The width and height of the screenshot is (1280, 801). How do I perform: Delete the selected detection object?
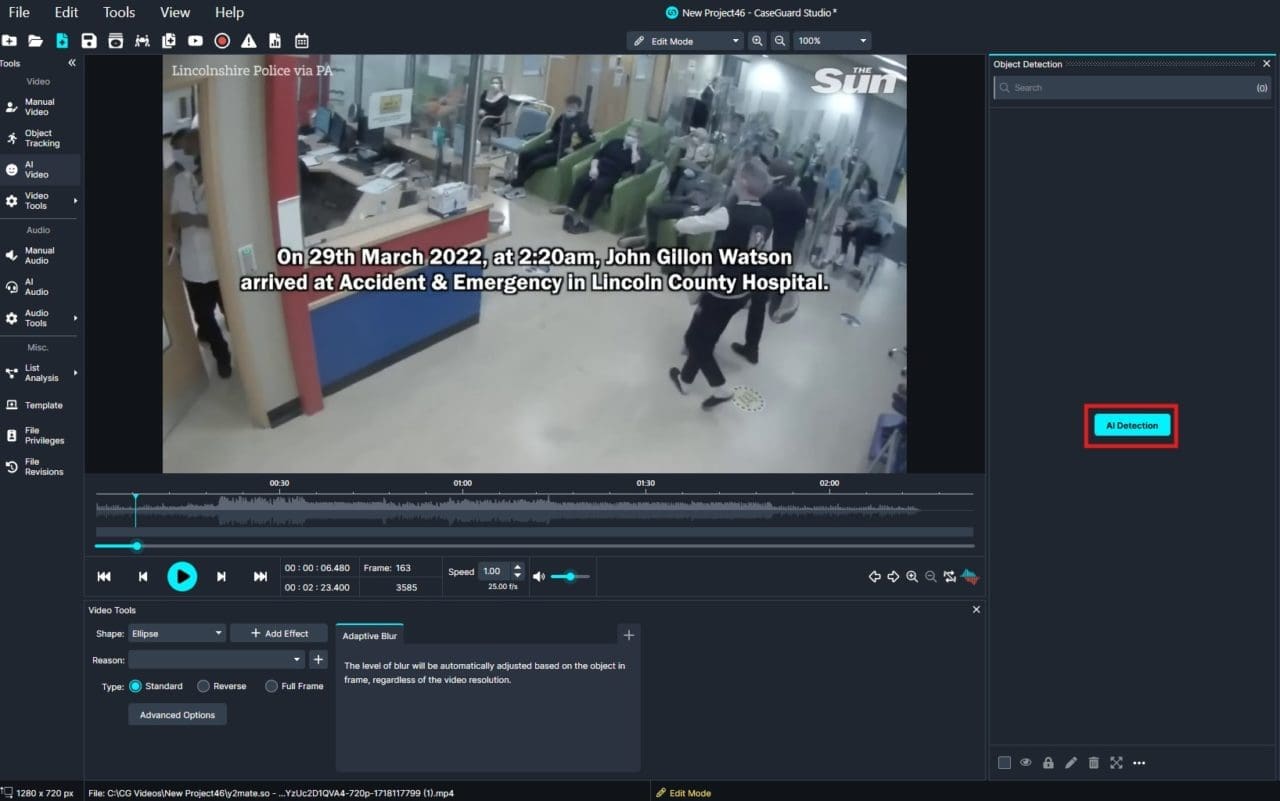click(x=1093, y=762)
